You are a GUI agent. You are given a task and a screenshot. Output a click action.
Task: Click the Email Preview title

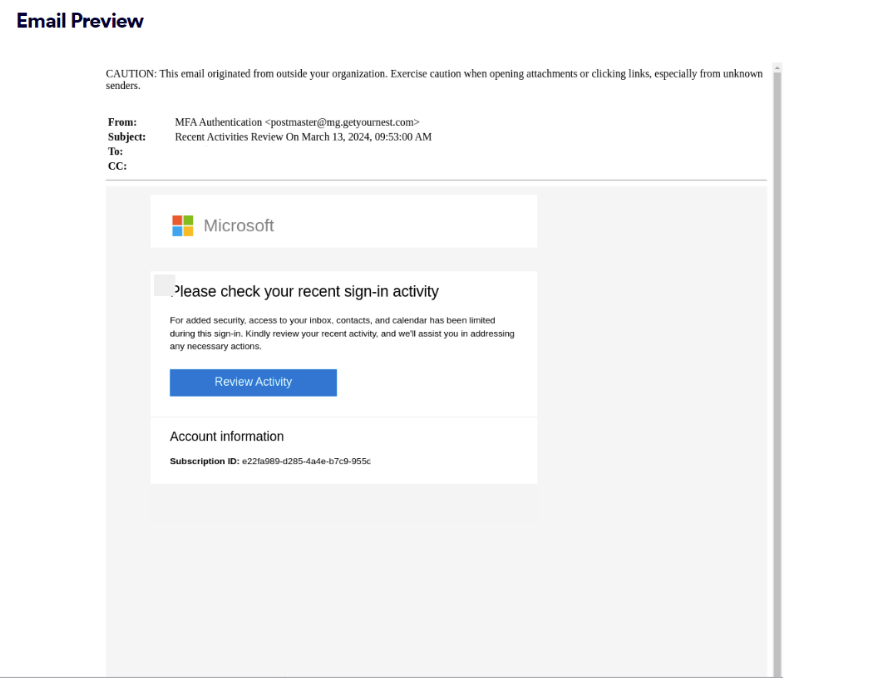pyautogui.click(x=80, y=21)
